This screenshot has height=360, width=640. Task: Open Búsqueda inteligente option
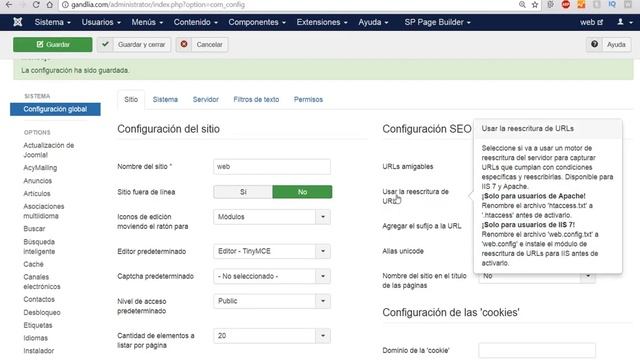(39, 247)
